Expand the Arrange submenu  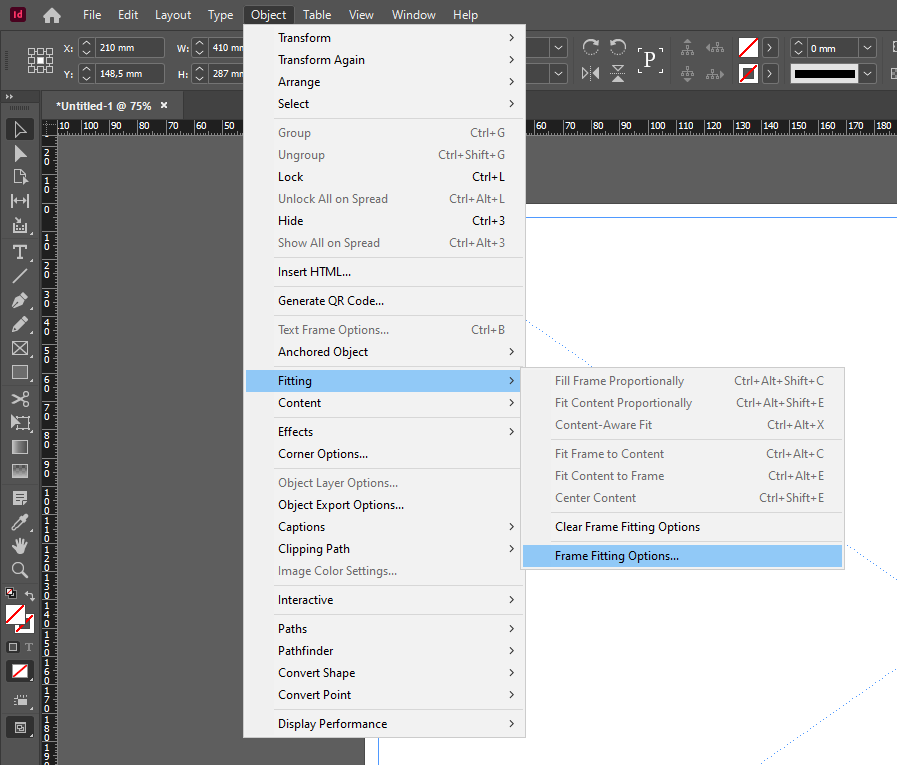click(x=384, y=82)
